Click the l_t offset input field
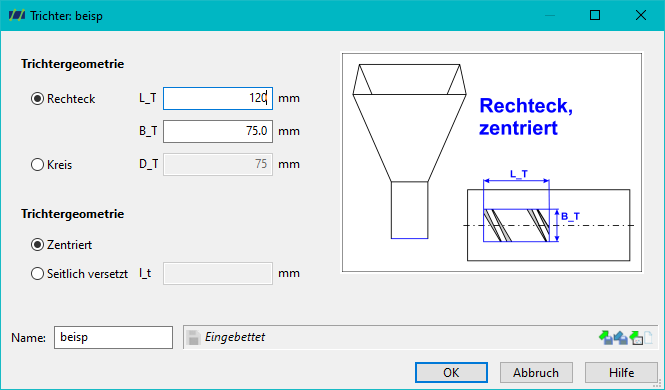The height and width of the screenshot is (390, 665). pyautogui.click(x=218, y=274)
